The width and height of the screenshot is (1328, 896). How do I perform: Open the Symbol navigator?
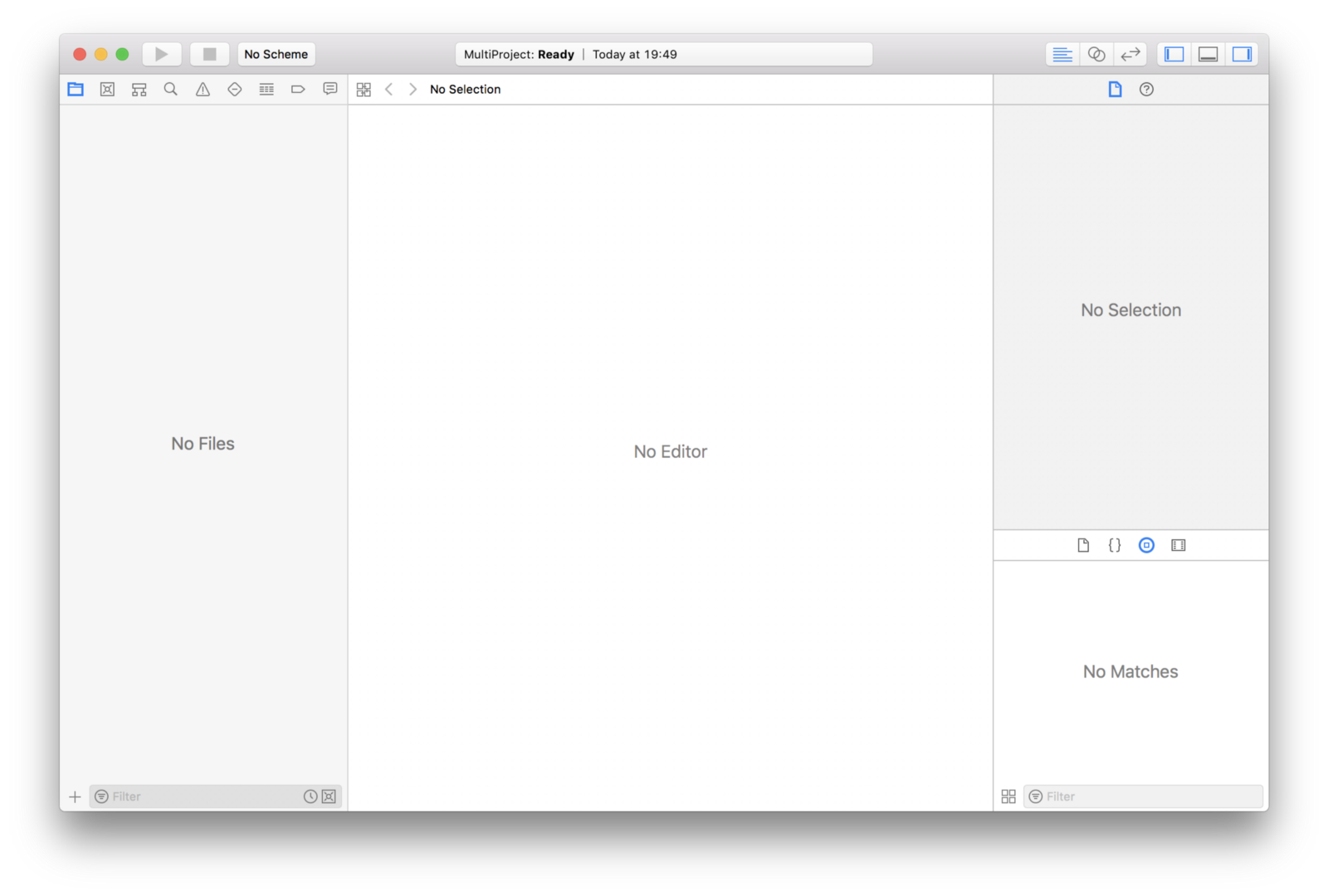pos(139,89)
